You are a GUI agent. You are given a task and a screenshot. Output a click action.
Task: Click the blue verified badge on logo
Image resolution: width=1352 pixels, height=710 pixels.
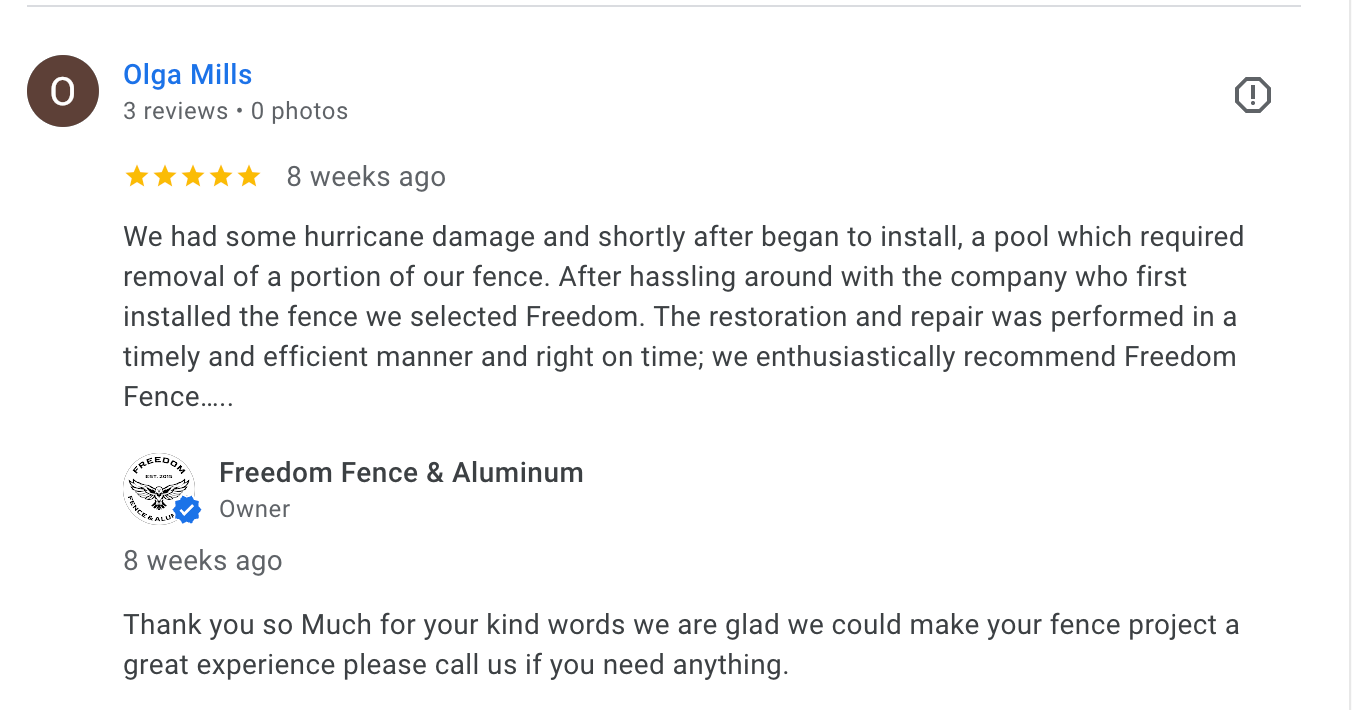tap(187, 510)
